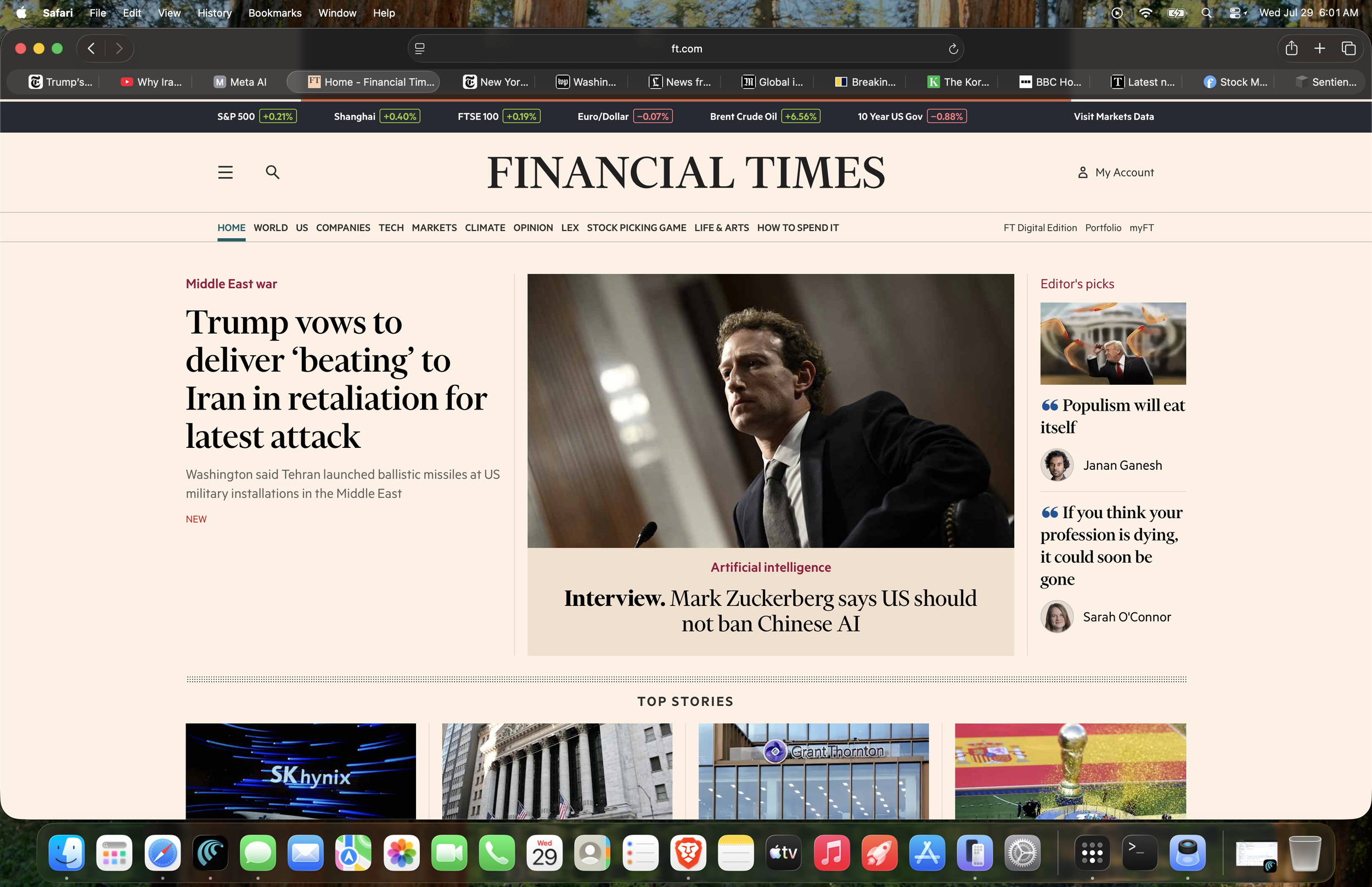Go to LIFE & ARTS section
The image size is (1372, 887).
(x=722, y=227)
